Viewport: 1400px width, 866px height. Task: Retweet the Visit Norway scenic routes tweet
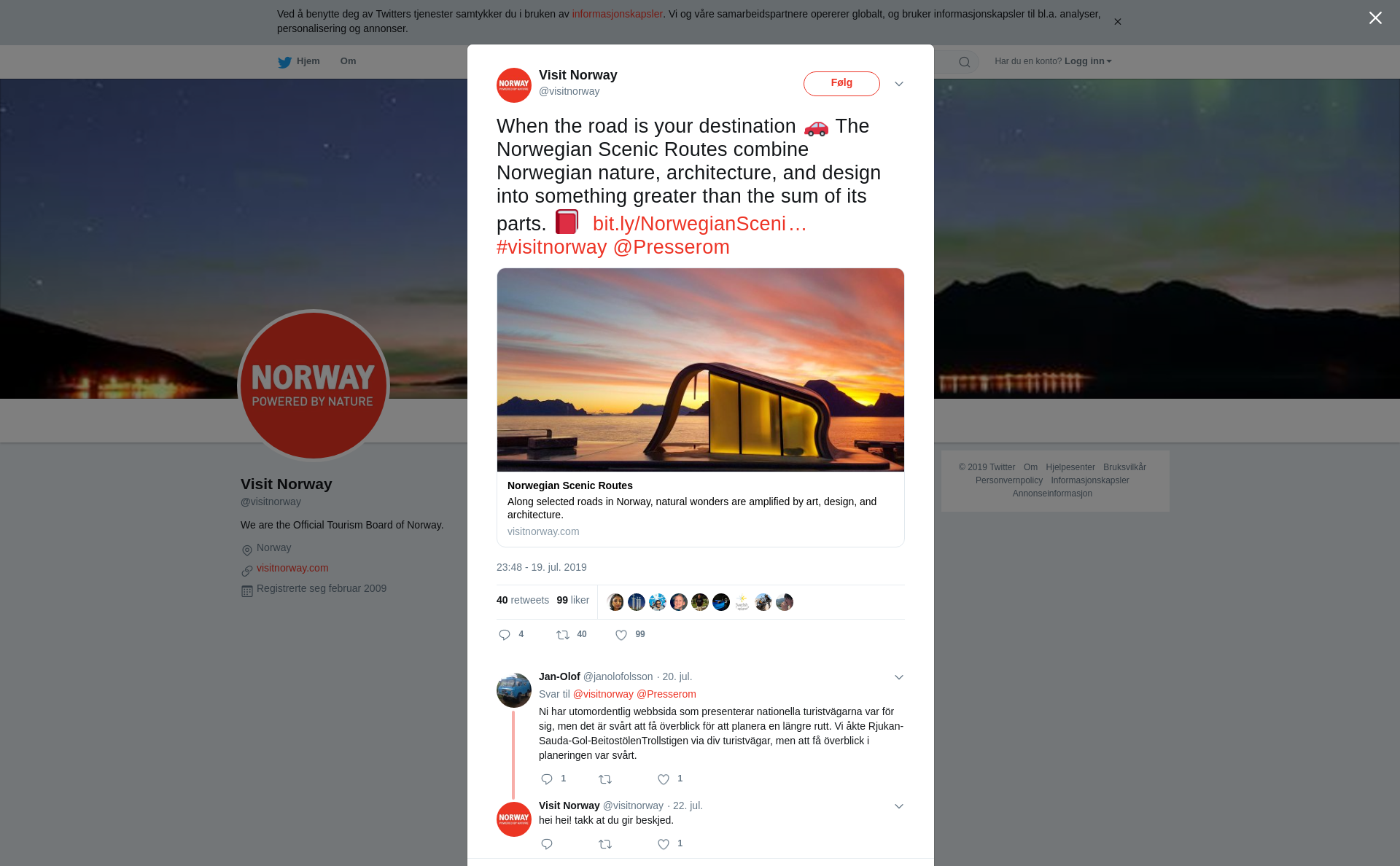click(x=563, y=635)
